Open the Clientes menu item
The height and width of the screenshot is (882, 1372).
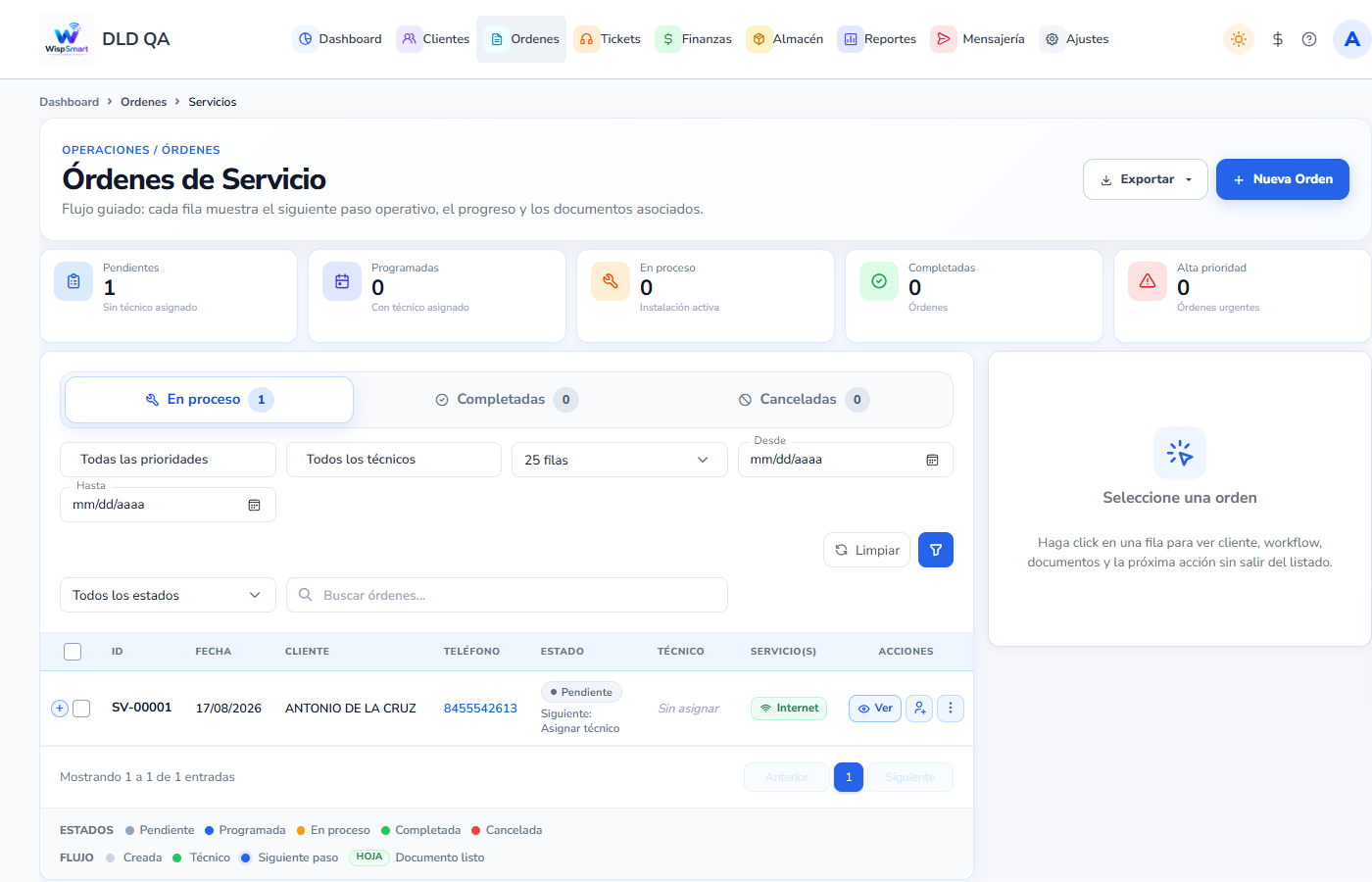tap(434, 39)
